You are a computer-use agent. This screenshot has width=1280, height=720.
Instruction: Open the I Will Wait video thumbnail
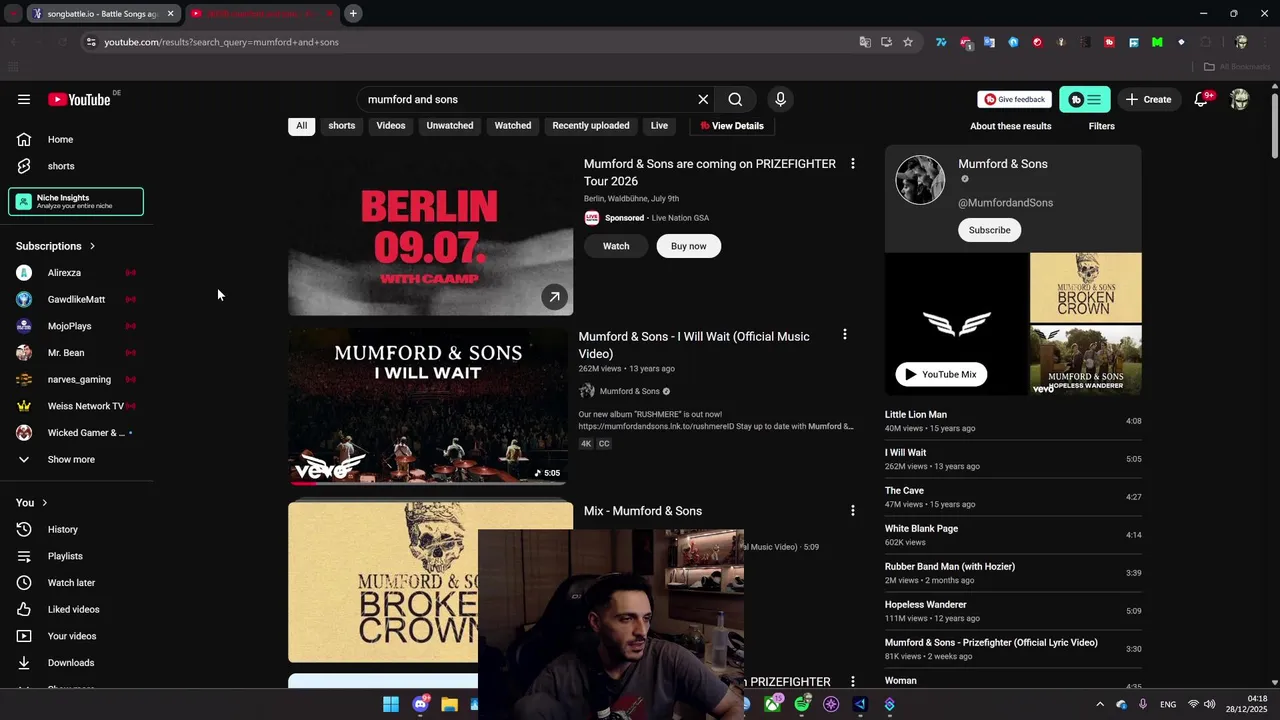pos(428,407)
